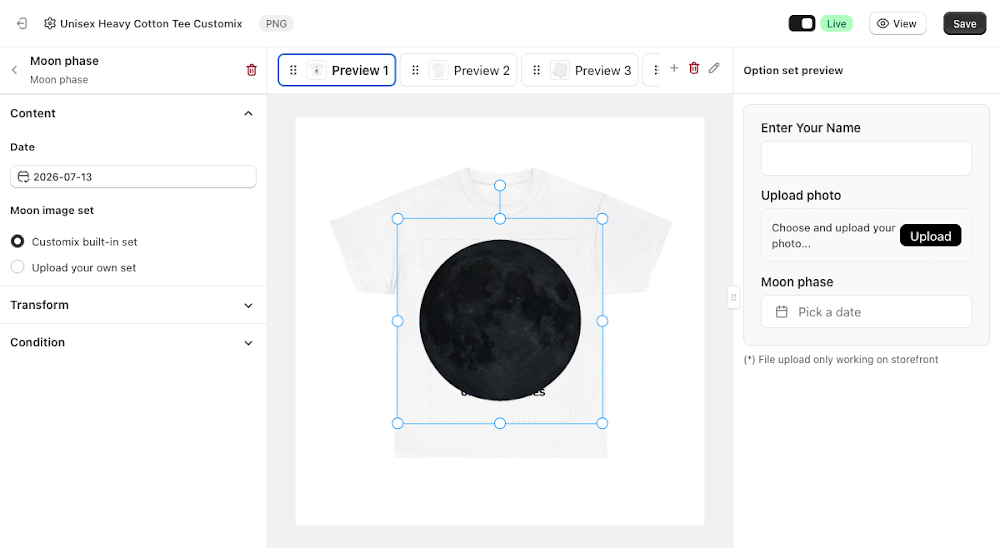Select the moon image on the t-shirt
Image resolution: width=1000 pixels, height=548 pixels.
click(500, 321)
